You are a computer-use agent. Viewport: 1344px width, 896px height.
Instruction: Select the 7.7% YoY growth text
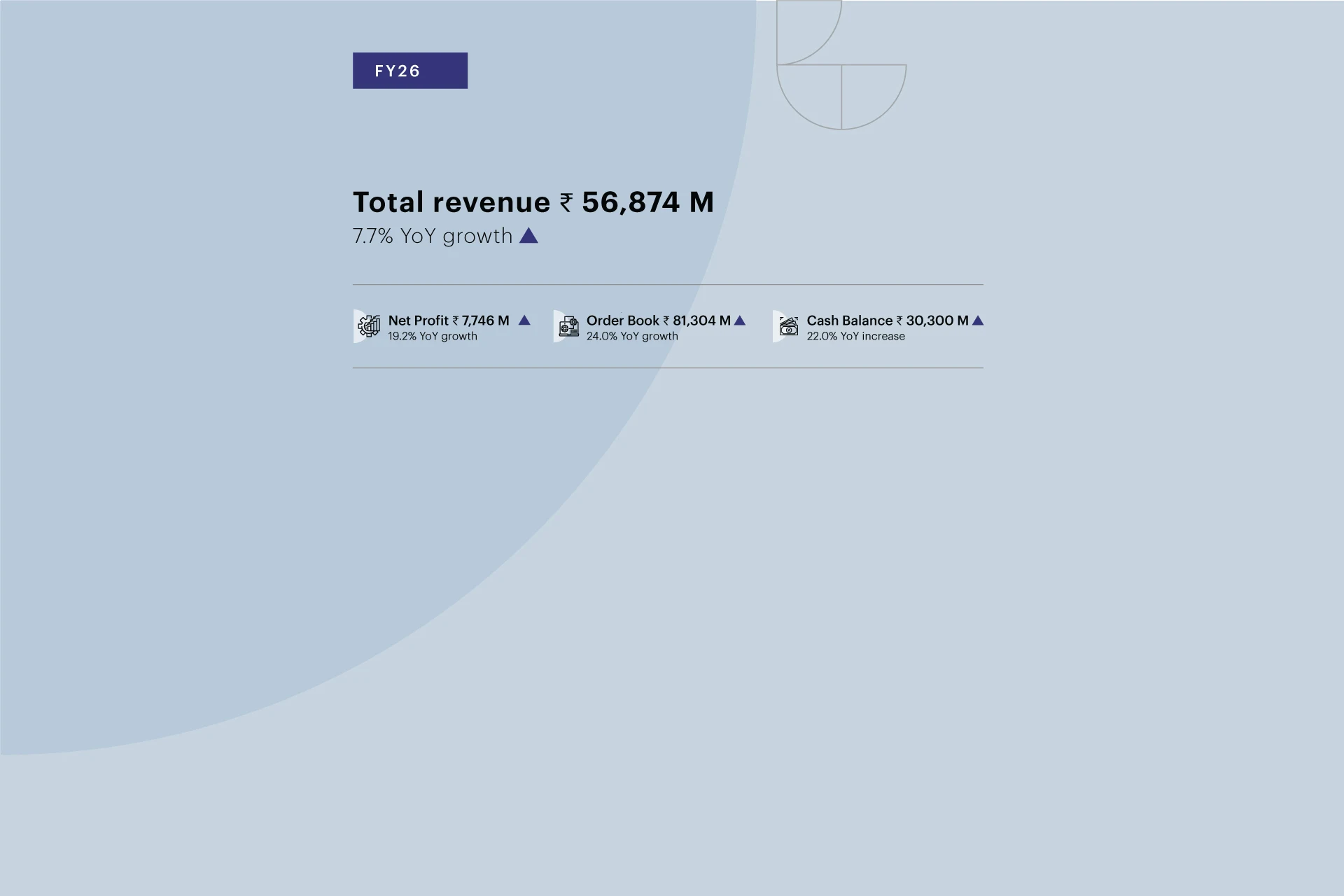point(433,236)
